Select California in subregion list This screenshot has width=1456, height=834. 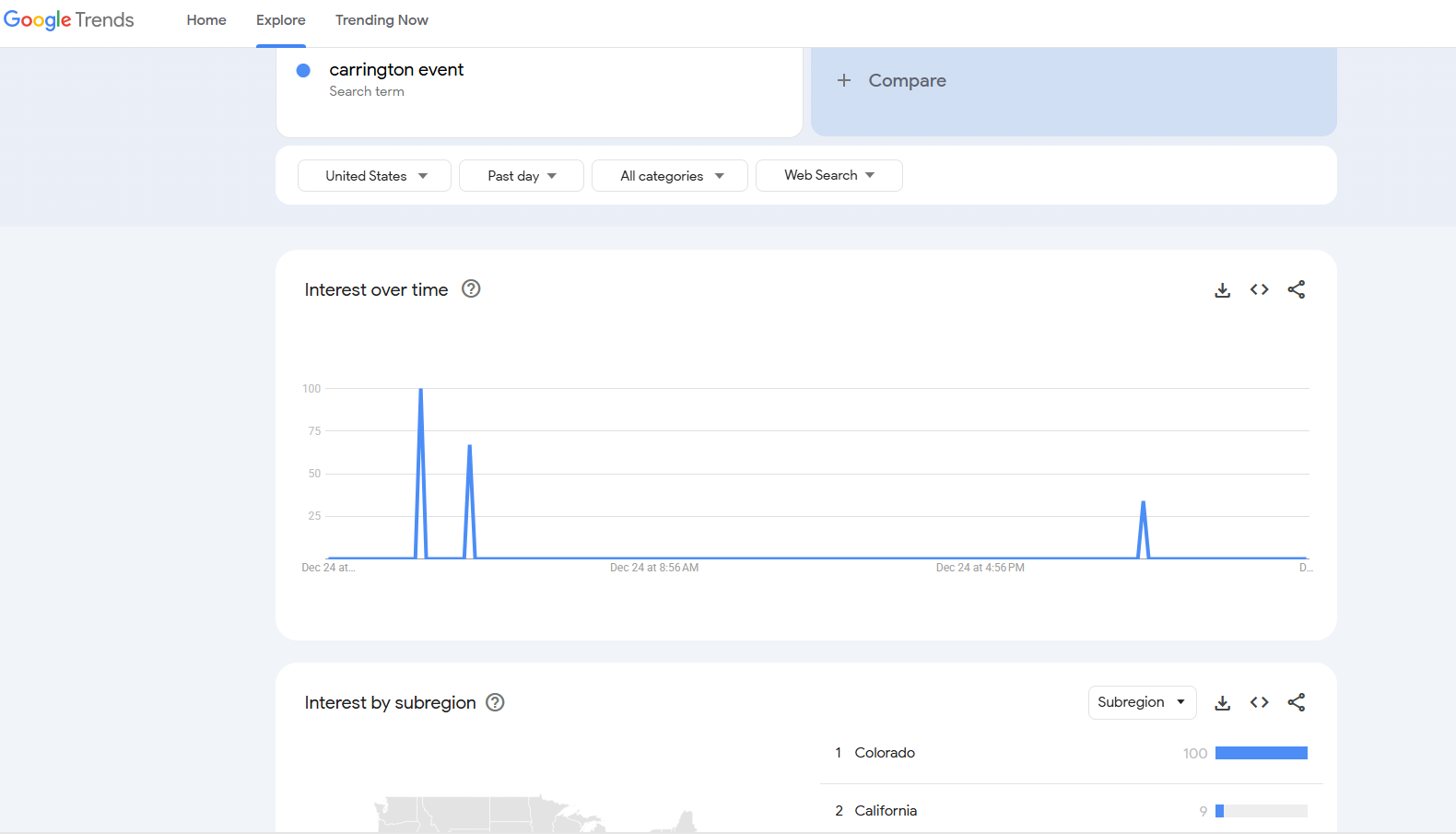click(886, 811)
